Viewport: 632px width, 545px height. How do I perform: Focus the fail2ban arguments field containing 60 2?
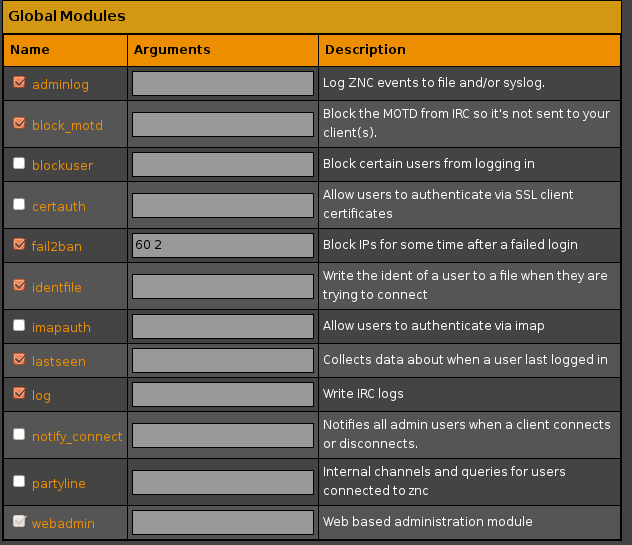pos(223,245)
